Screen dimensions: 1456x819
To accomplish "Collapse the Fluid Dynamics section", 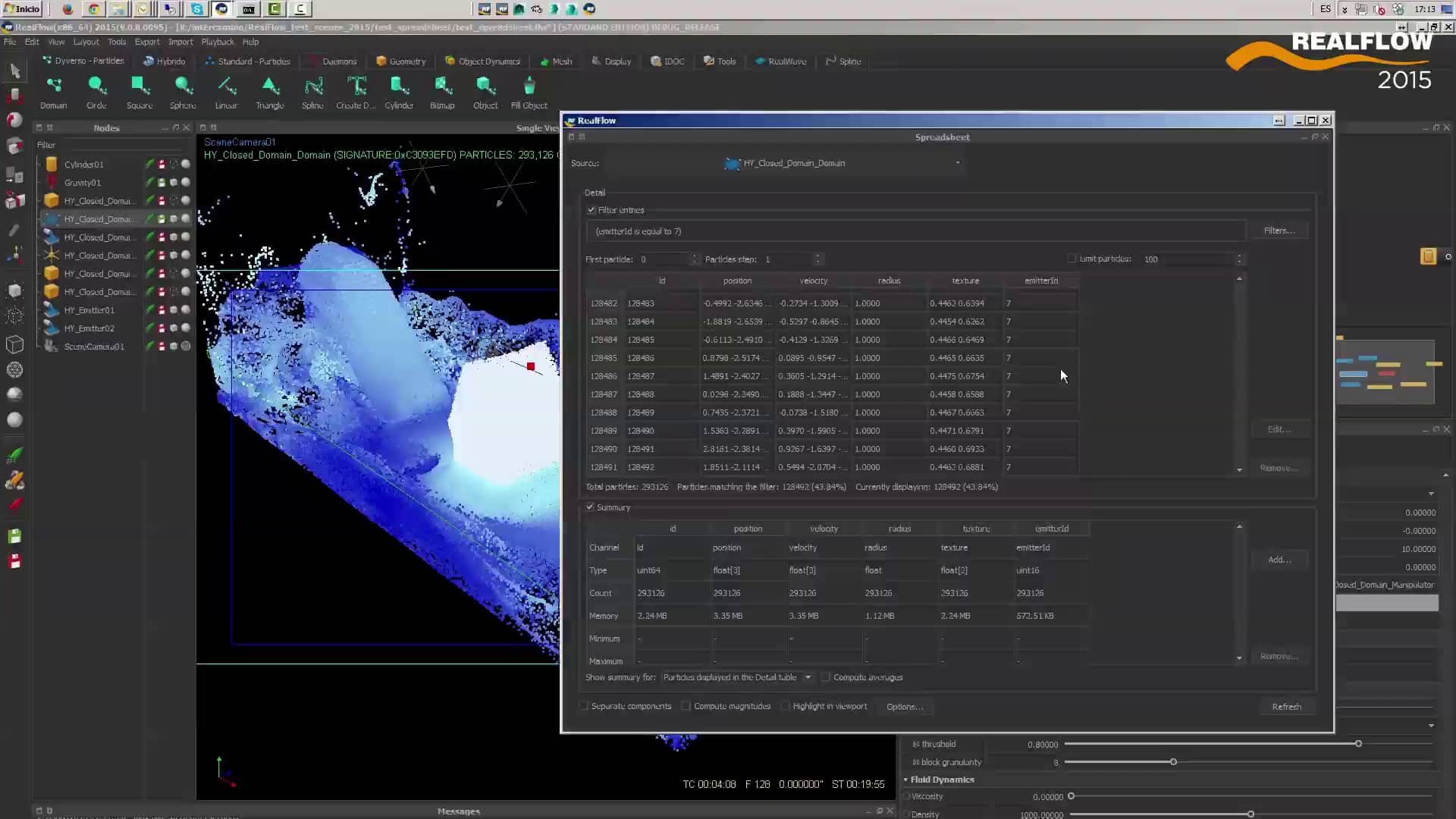I will [907, 779].
